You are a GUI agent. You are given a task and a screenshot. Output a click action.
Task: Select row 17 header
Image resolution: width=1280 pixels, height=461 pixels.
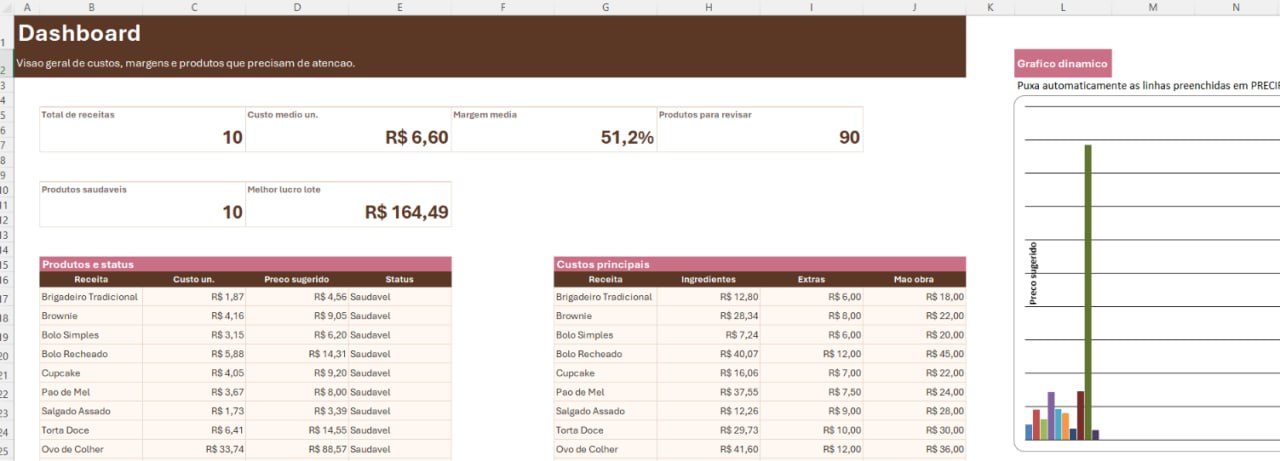coord(6,298)
